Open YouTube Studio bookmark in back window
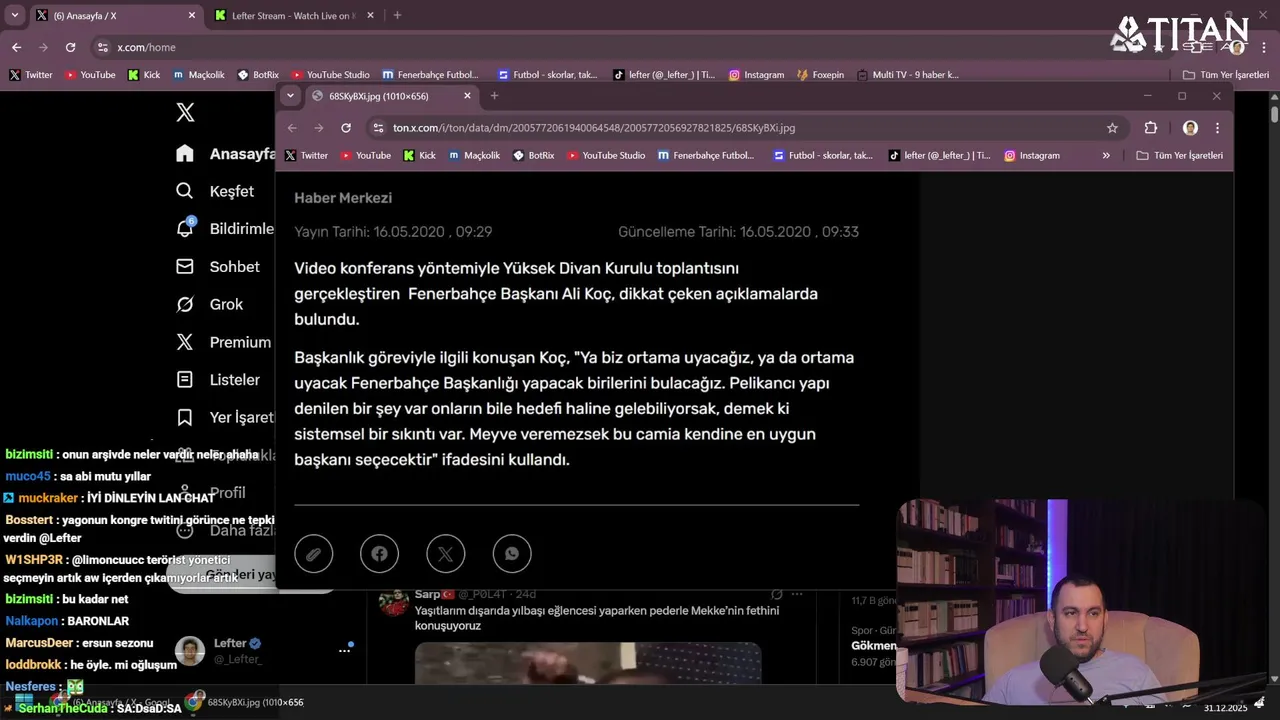Screen dimensions: 1280x720 [x=331, y=75]
